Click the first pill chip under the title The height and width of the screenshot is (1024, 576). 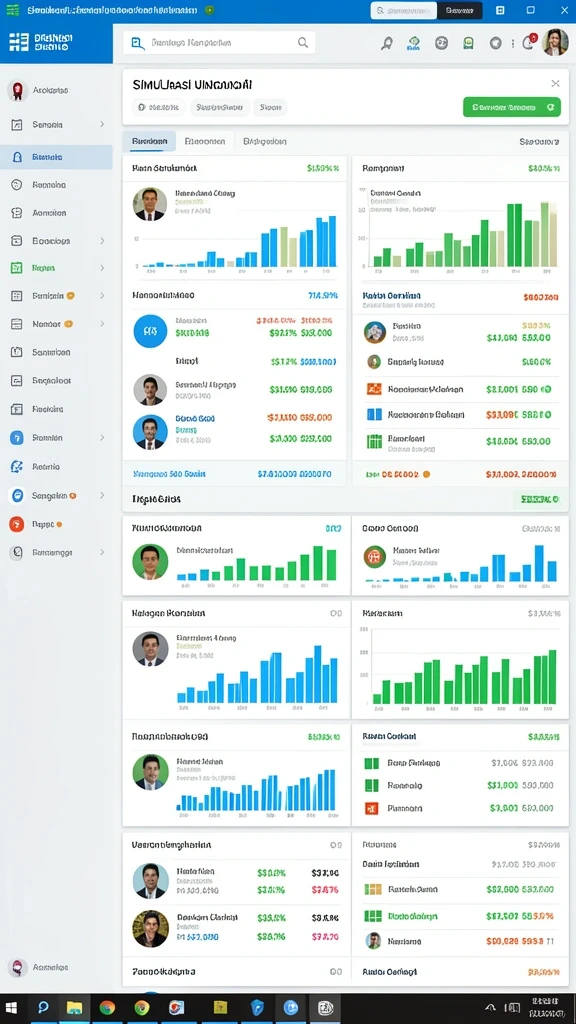[x=157, y=107]
